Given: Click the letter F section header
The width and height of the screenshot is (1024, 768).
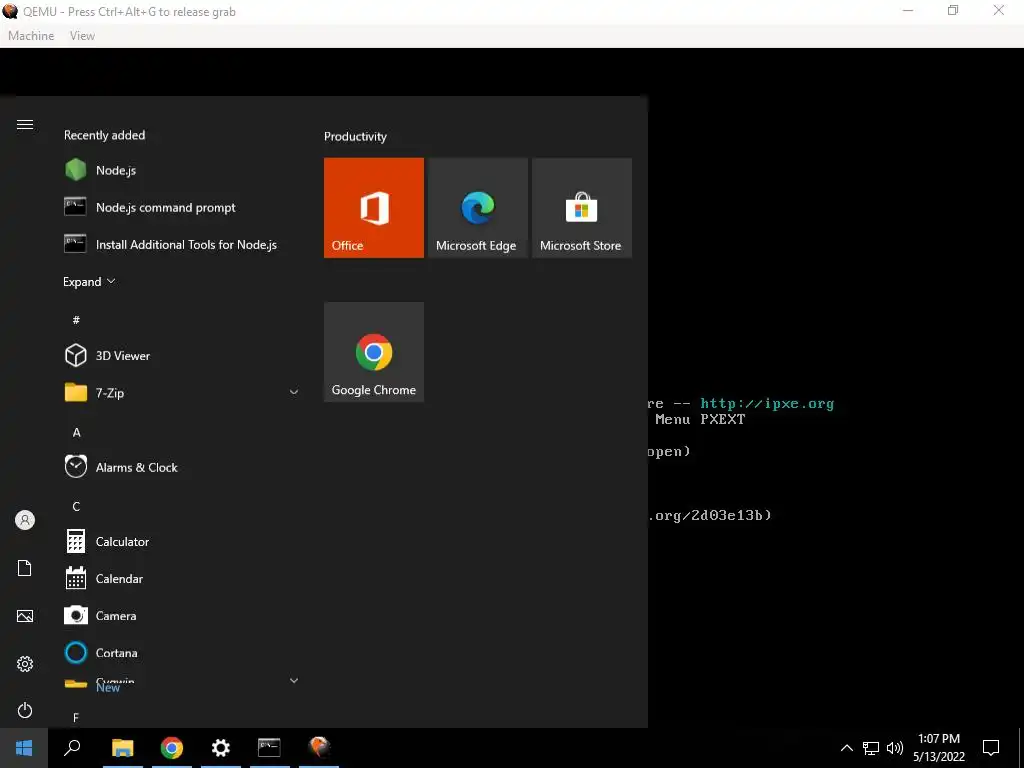Looking at the screenshot, I should pos(76,718).
